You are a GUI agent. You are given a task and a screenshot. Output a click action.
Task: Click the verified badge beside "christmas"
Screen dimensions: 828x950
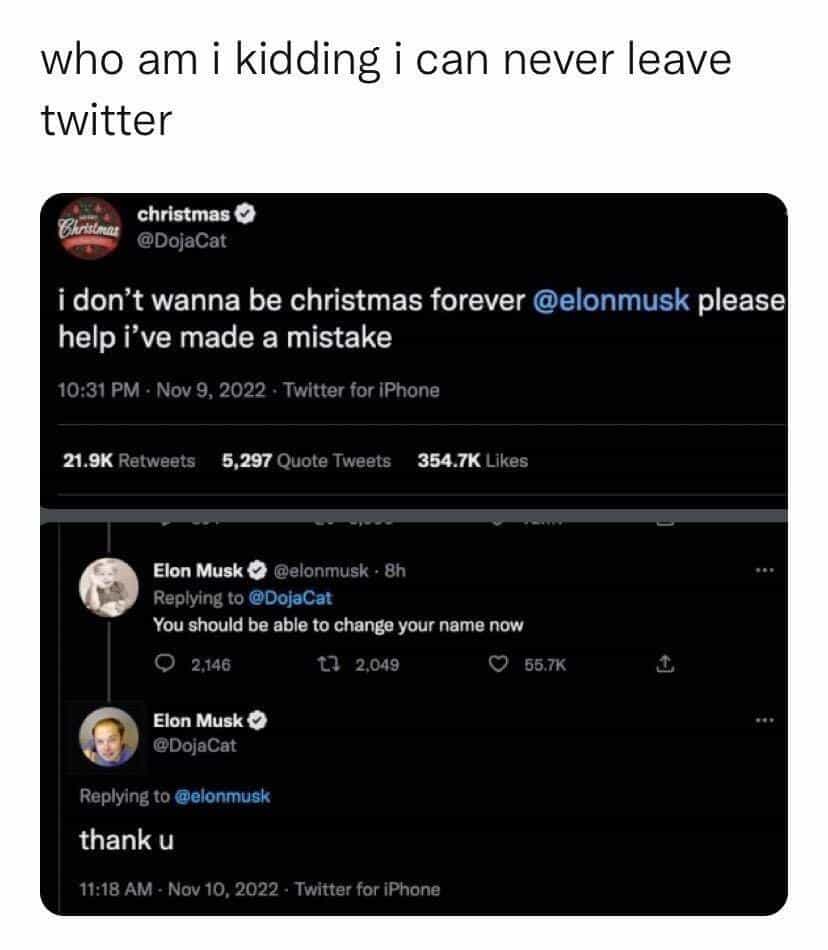[245, 214]
